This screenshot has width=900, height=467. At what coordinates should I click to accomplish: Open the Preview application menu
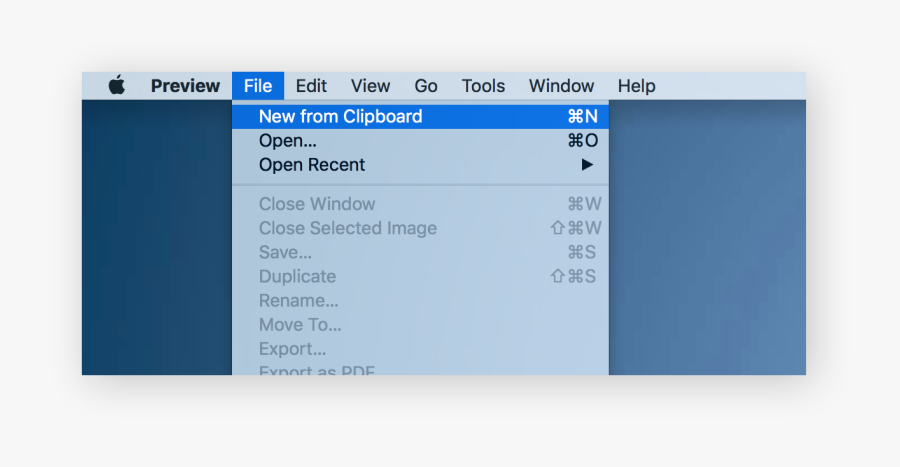[x=185, y=86]
